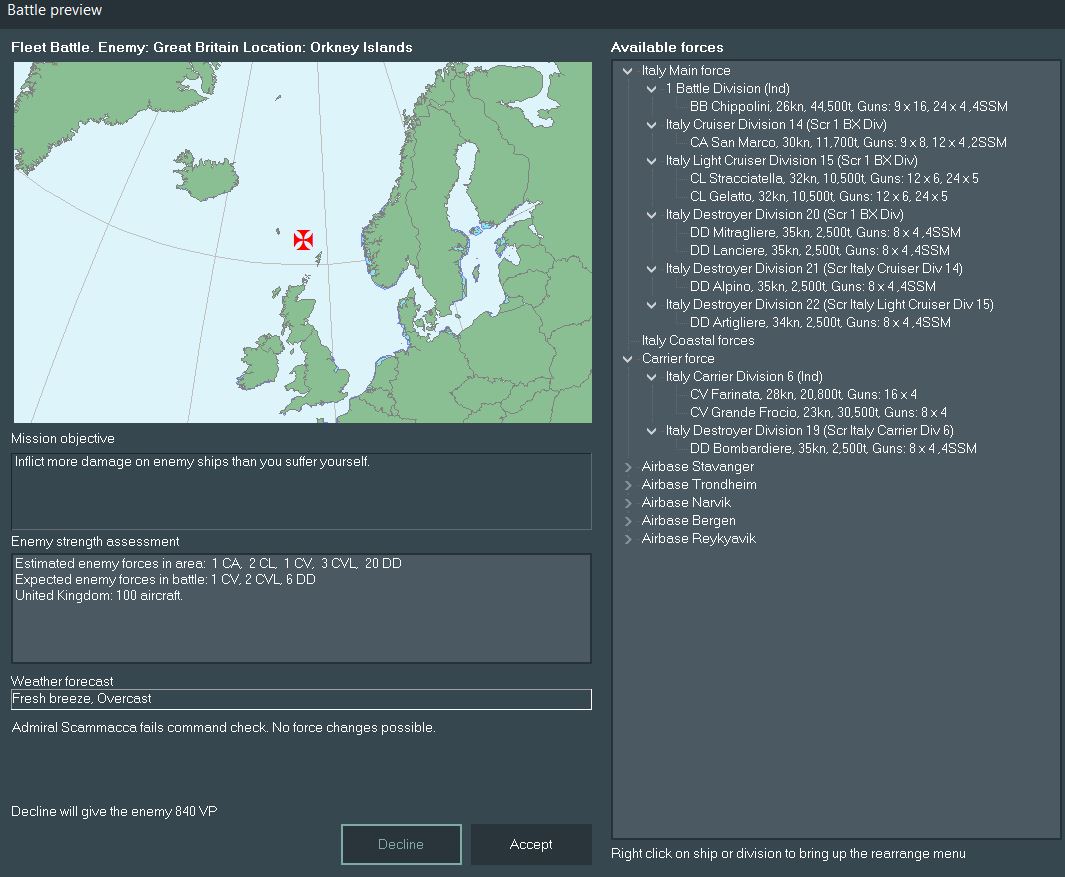Viewport: 1065px width, 877px height.
Task: Select Italy Destroyer Division 19 label
Action: 810,430
